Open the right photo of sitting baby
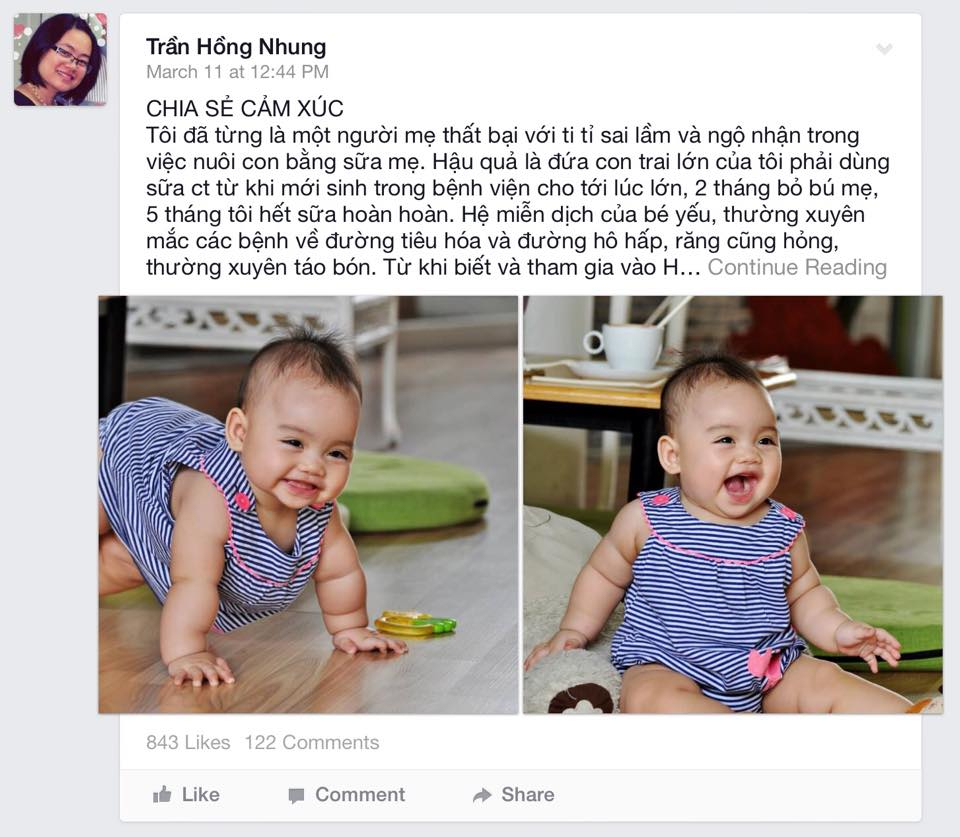960x837 pixels. click(733, 505)
